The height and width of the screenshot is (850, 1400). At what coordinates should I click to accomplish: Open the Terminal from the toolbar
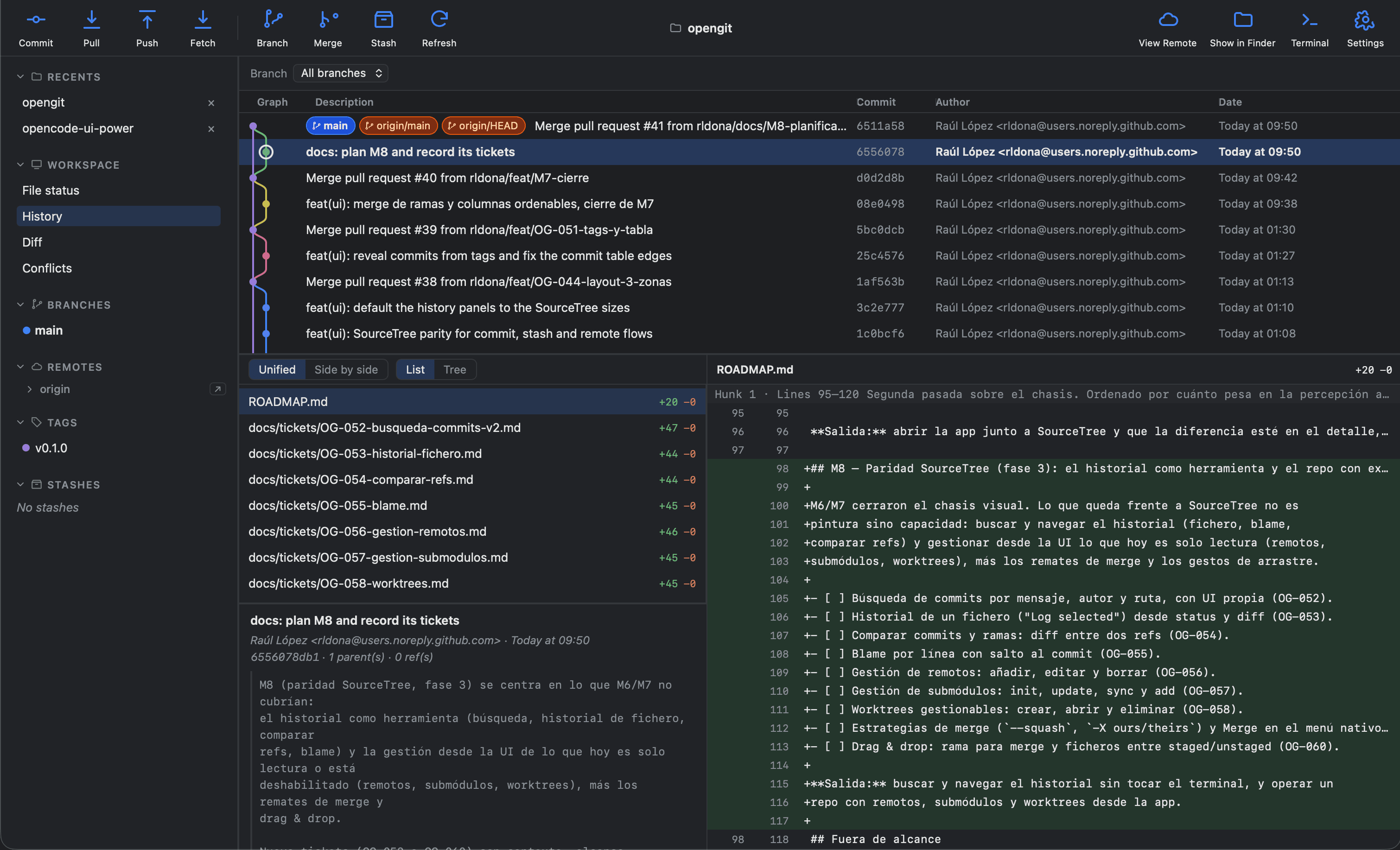(x=1310, y=20)
